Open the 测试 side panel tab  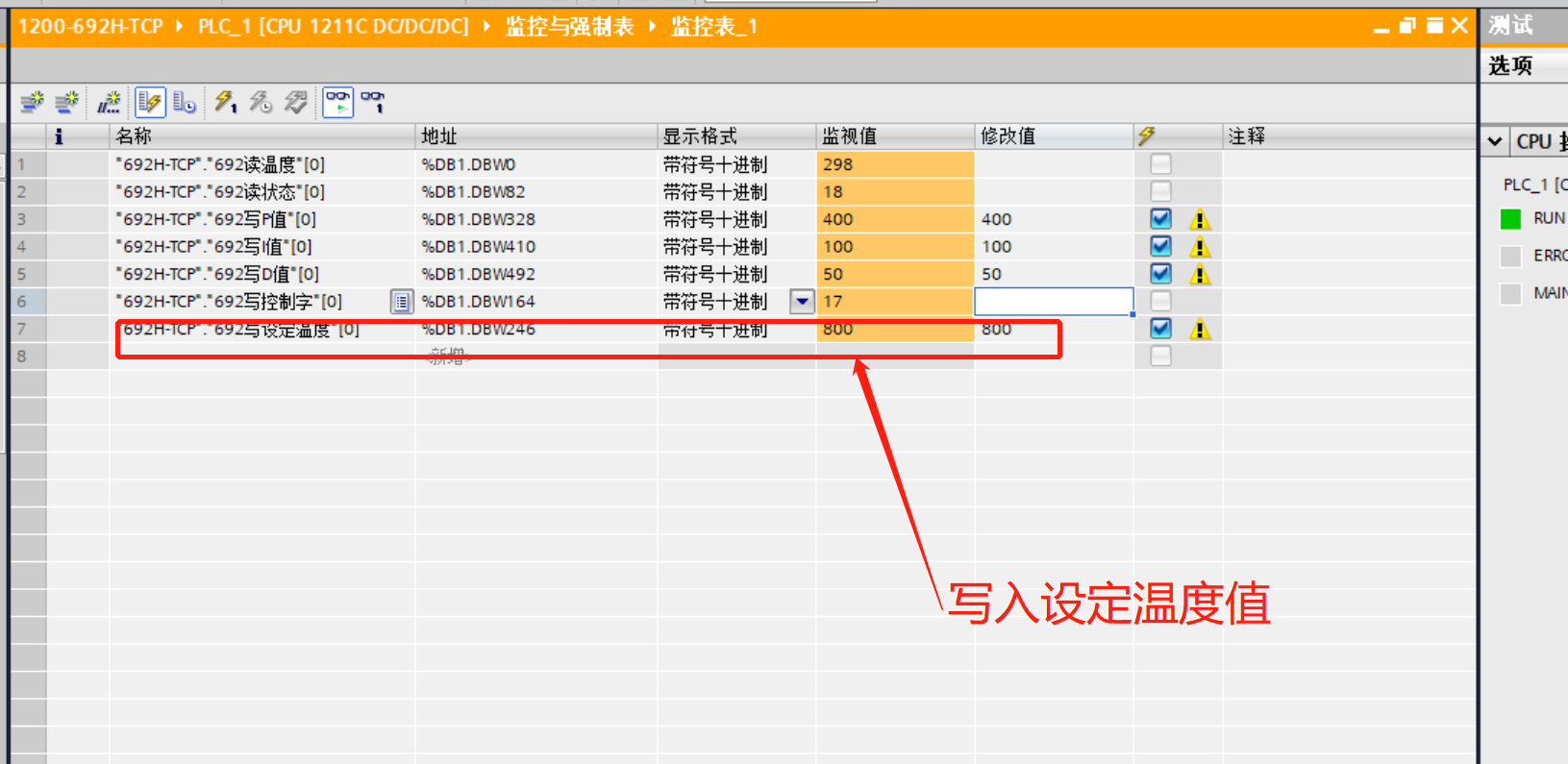tap(1511, 25)
